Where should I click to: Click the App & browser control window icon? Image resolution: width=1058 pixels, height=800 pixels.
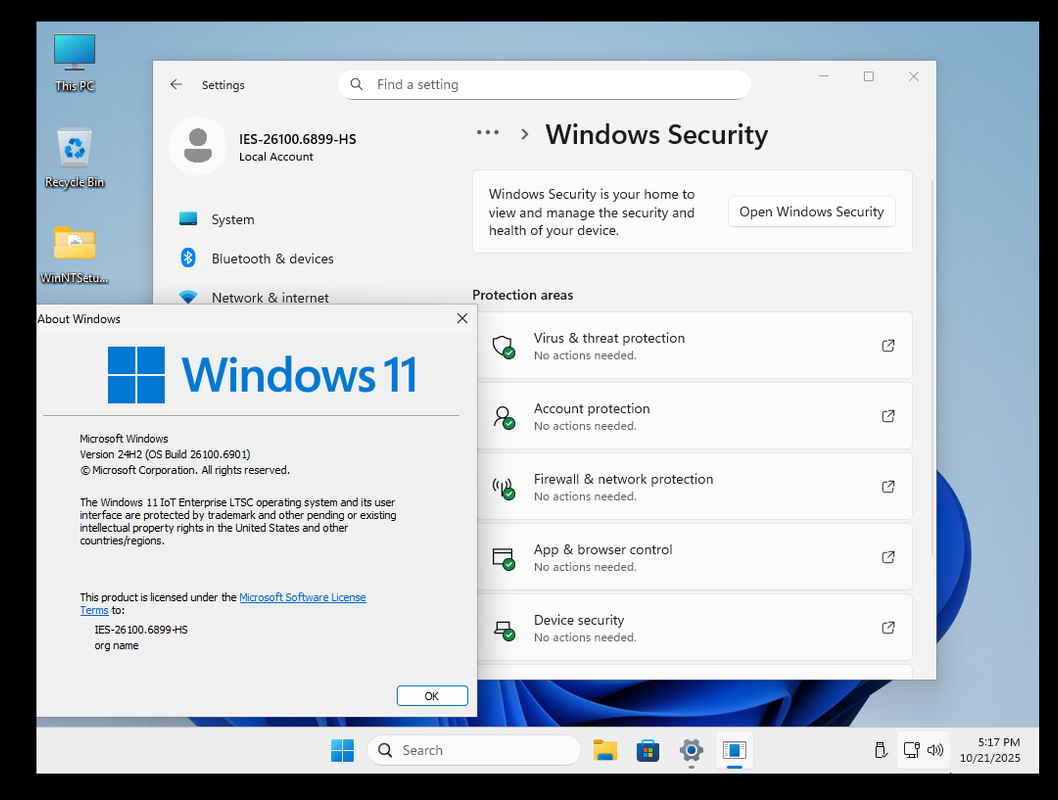[x=503, y=558]
